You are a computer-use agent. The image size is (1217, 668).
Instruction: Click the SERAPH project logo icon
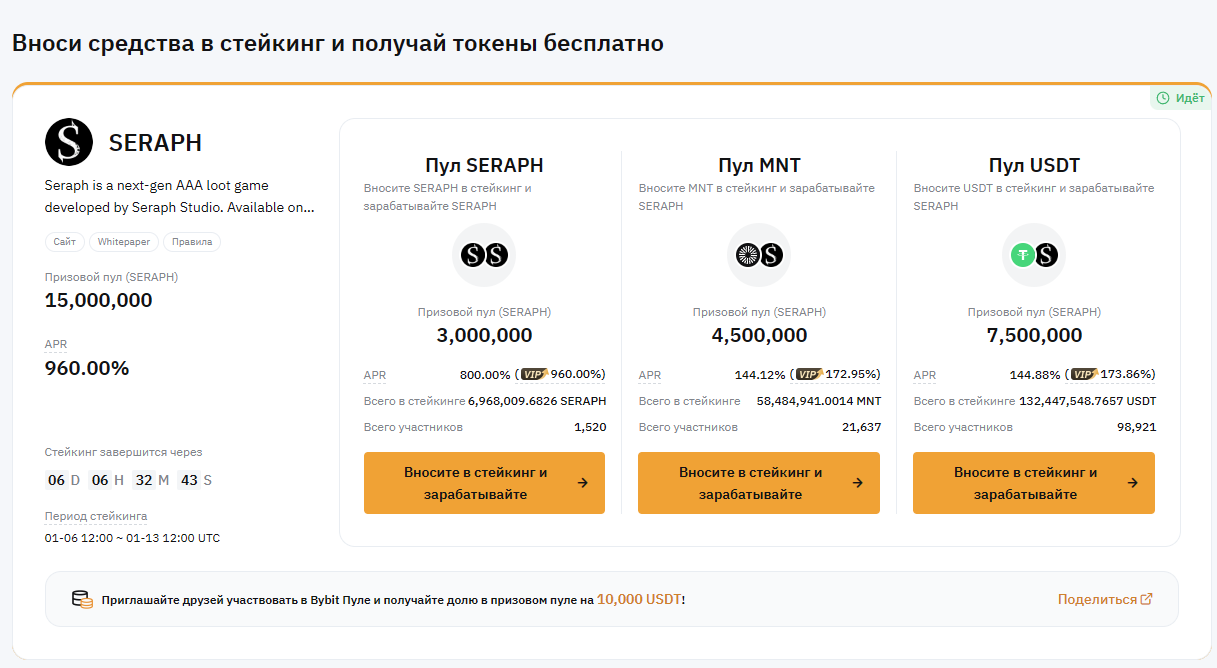[x=69, y=142]
